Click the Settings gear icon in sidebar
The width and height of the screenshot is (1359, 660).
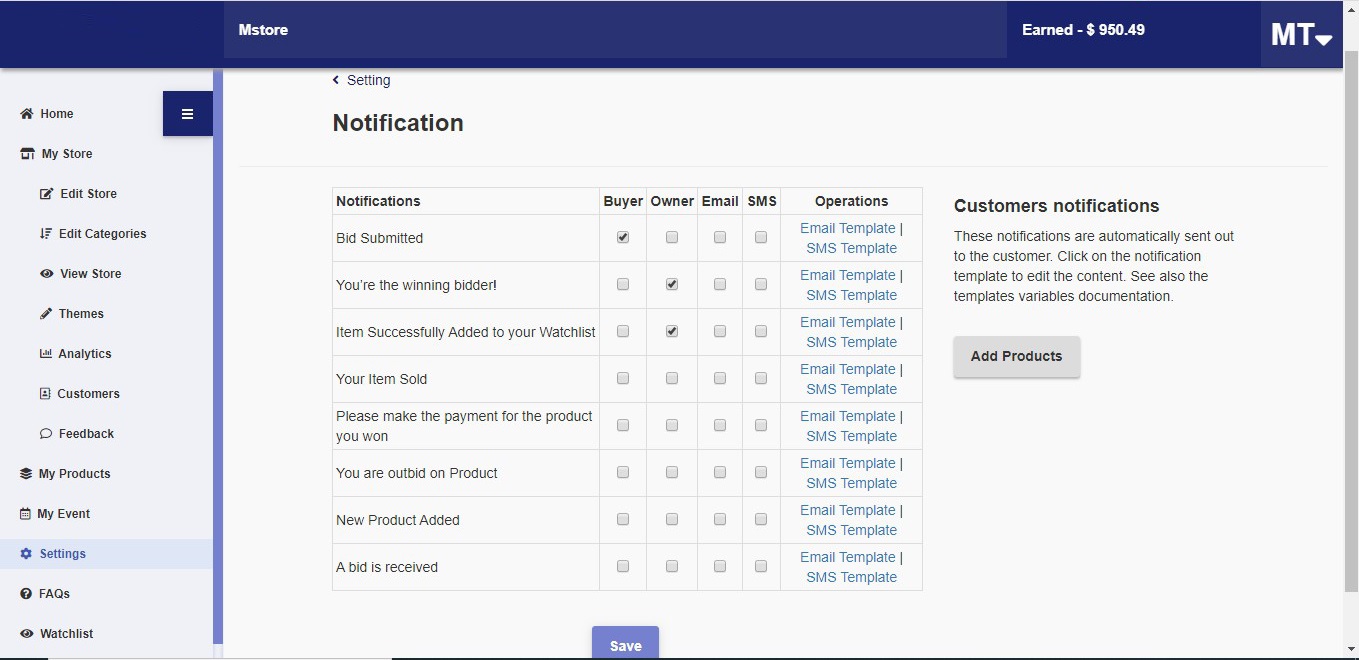click(x=27, y=554)
